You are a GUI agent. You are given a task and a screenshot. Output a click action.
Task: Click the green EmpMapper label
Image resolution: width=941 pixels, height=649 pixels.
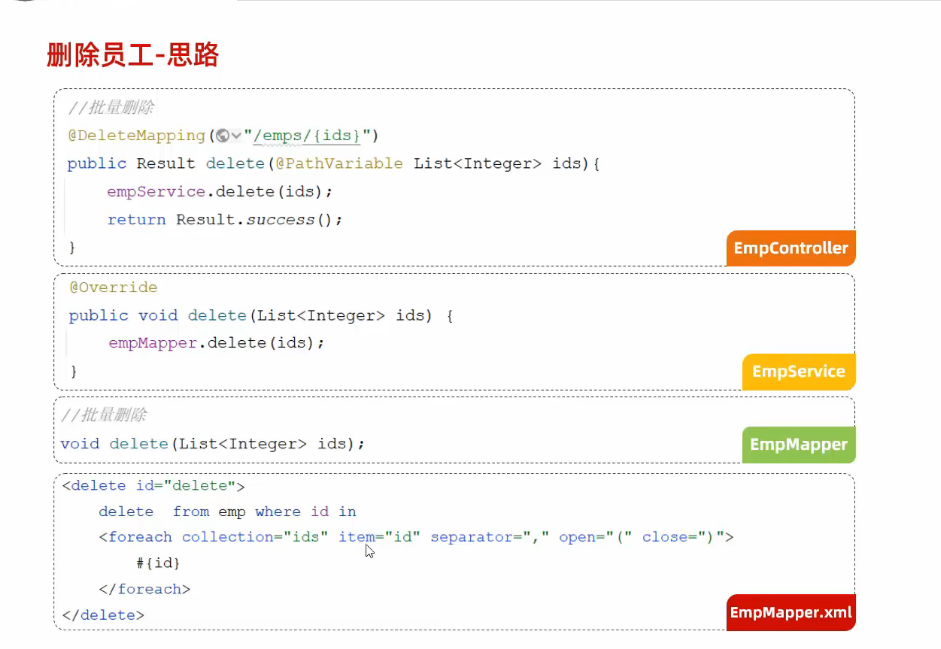[798, 445]
